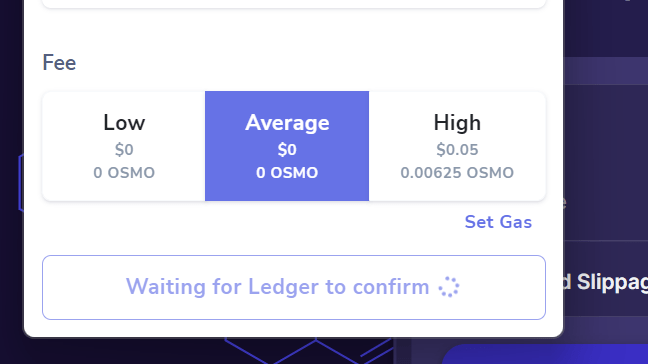Click the $0 price under Average

287,150
